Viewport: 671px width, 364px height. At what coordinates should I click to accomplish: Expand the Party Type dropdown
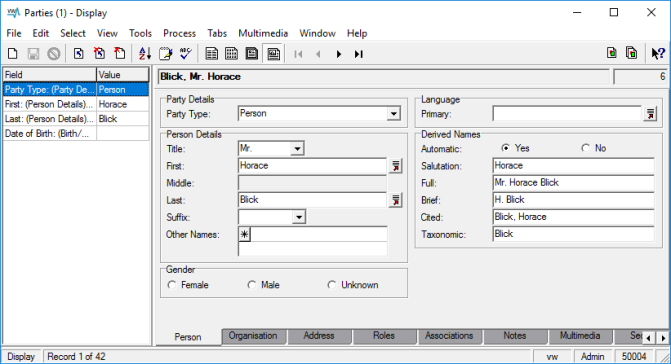[393, 114]
